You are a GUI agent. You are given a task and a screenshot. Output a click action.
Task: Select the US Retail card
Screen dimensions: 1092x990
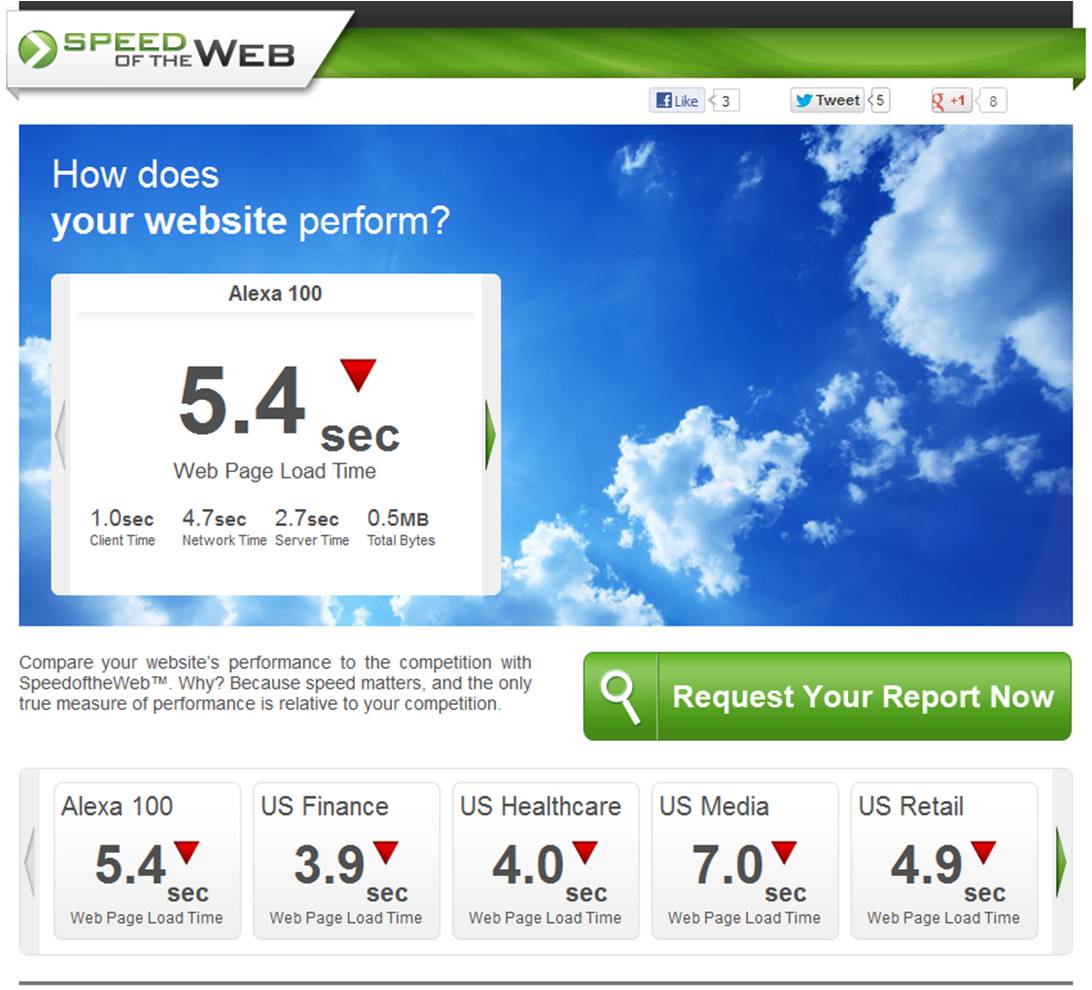coord(944,861)
